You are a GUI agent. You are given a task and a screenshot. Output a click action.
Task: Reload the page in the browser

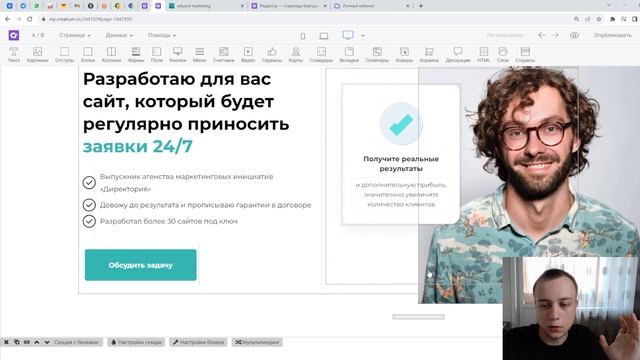29,19
